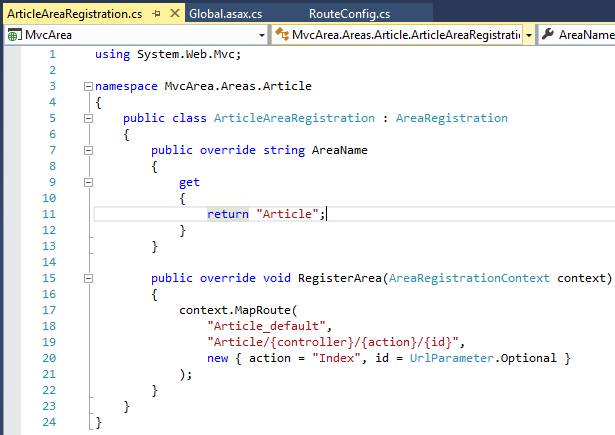Click the "Article" return string
The image size is (615, 435).
[287, 214]
